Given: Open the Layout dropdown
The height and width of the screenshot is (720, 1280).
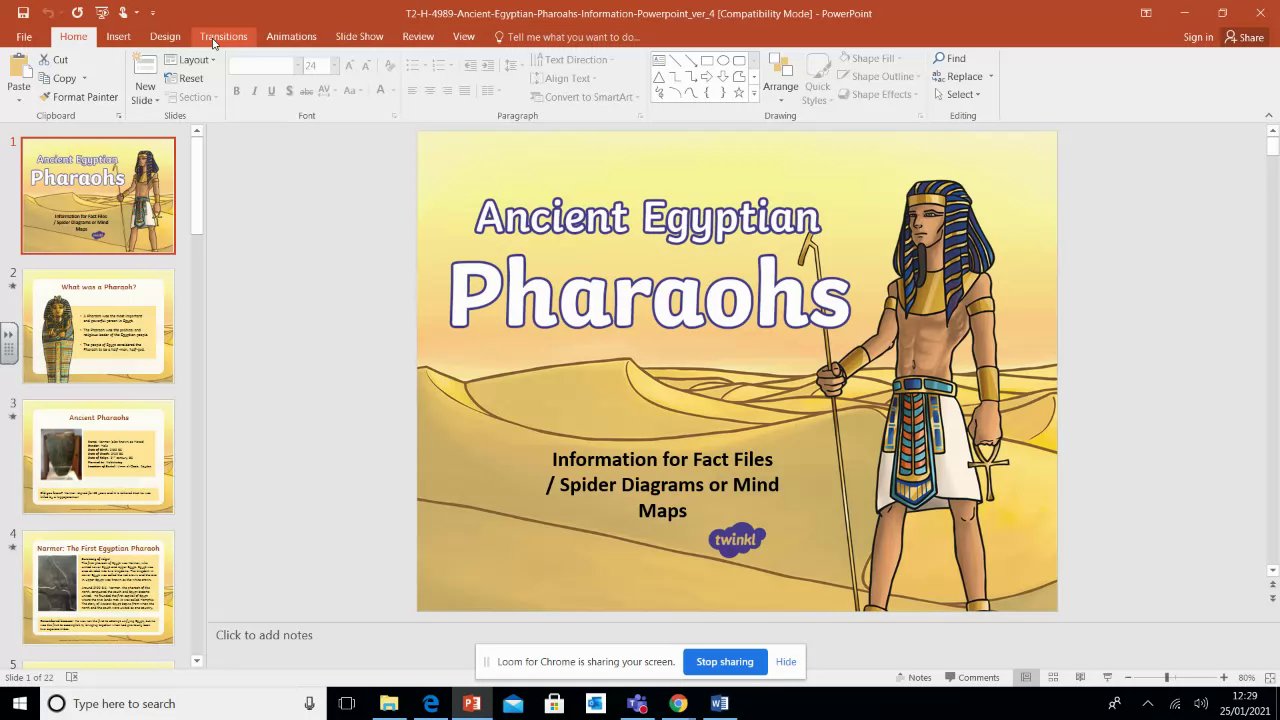Looking at the screenshot, I should (190, 60).
